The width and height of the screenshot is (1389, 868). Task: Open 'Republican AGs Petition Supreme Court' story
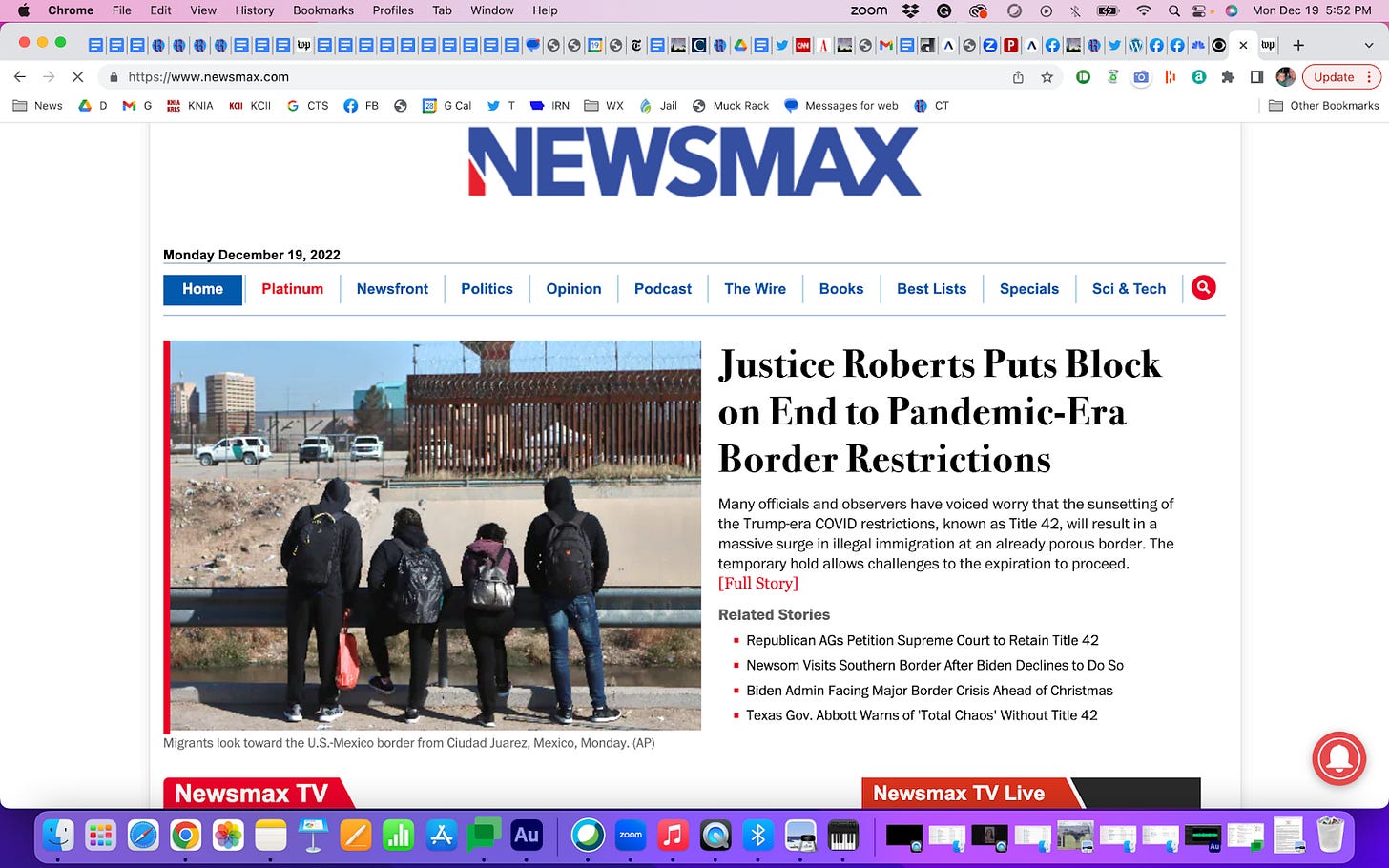pos(923,640)
